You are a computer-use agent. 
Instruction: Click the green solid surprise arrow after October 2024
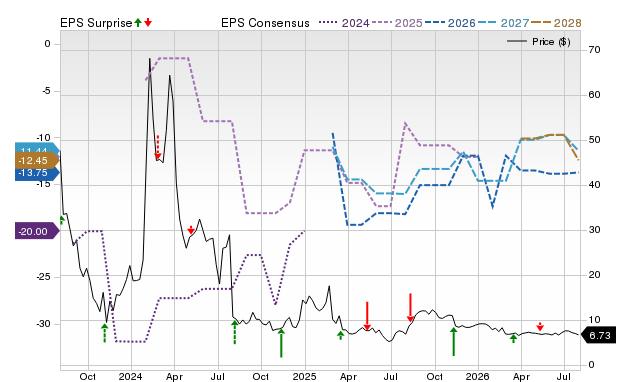pos(281,343)
